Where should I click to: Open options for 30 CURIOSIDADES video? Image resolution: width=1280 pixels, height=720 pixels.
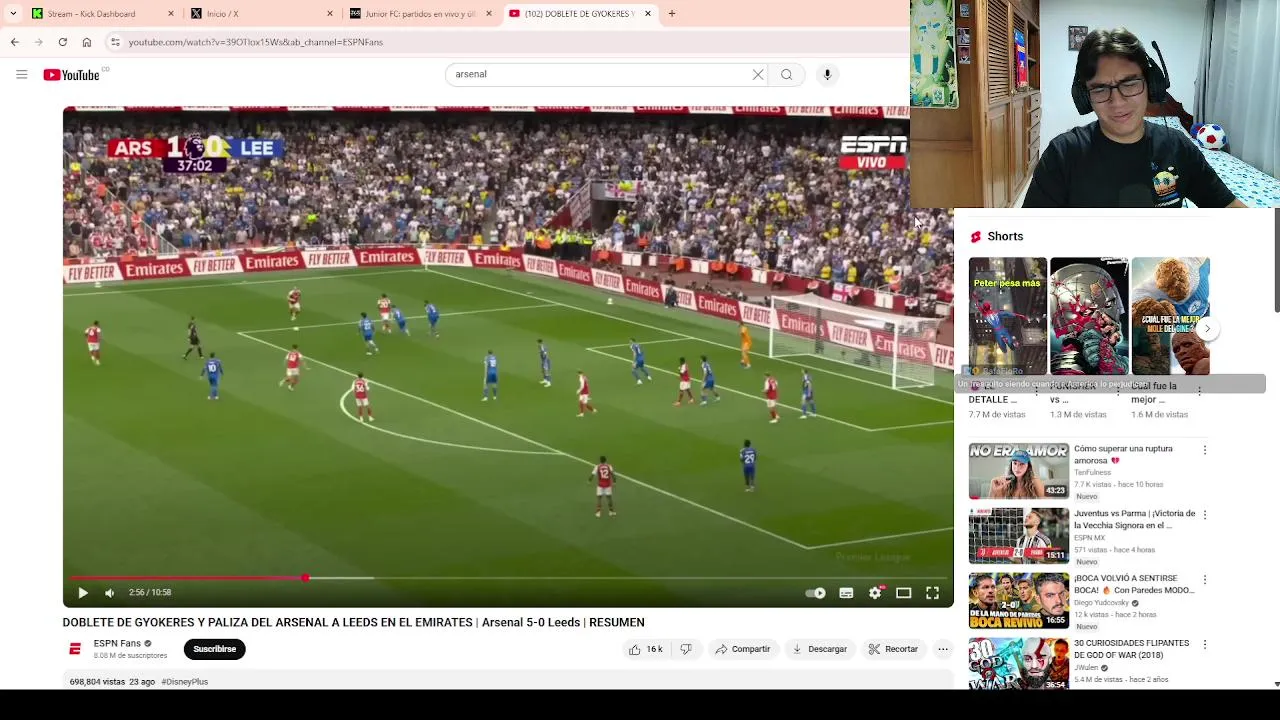[x=1204, y=645]
